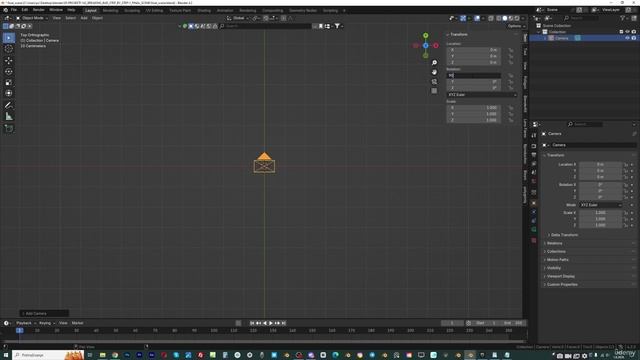Open rotation Mode dropdown in Properties panel
Screen dimensions: 640x360
pos(600,205)
